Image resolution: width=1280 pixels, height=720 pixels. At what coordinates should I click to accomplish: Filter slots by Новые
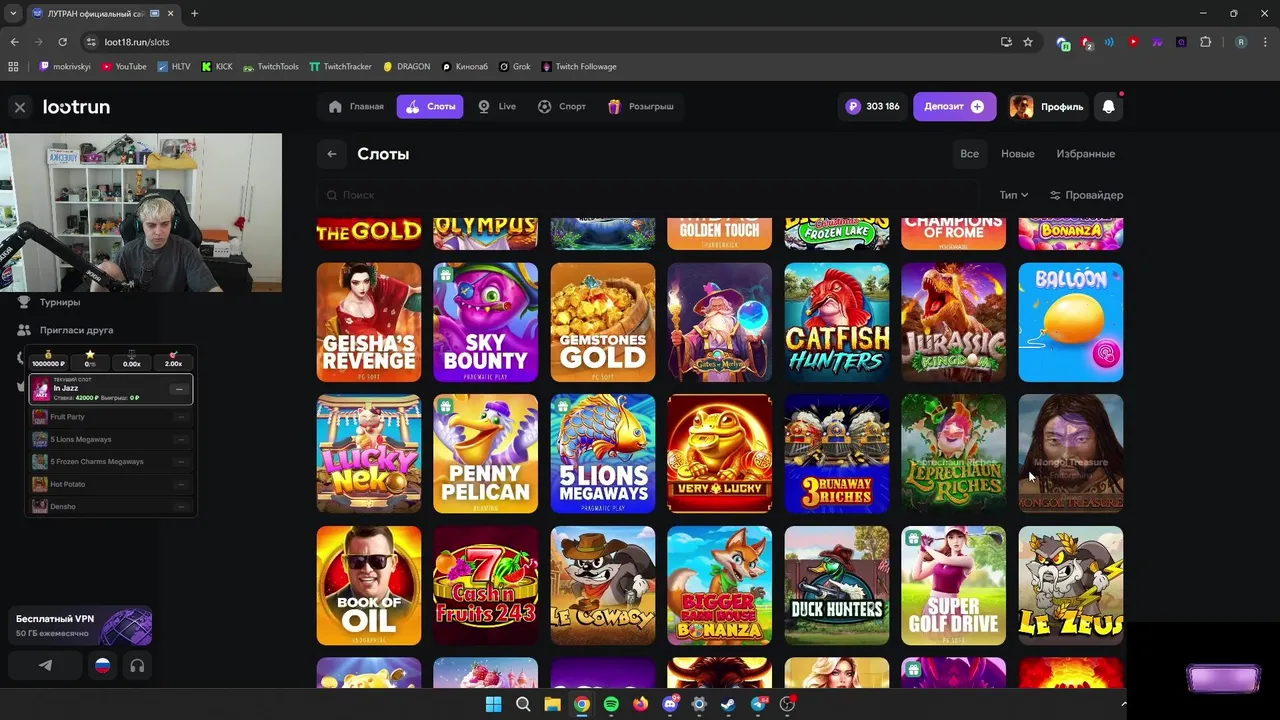coord(1018,154)
